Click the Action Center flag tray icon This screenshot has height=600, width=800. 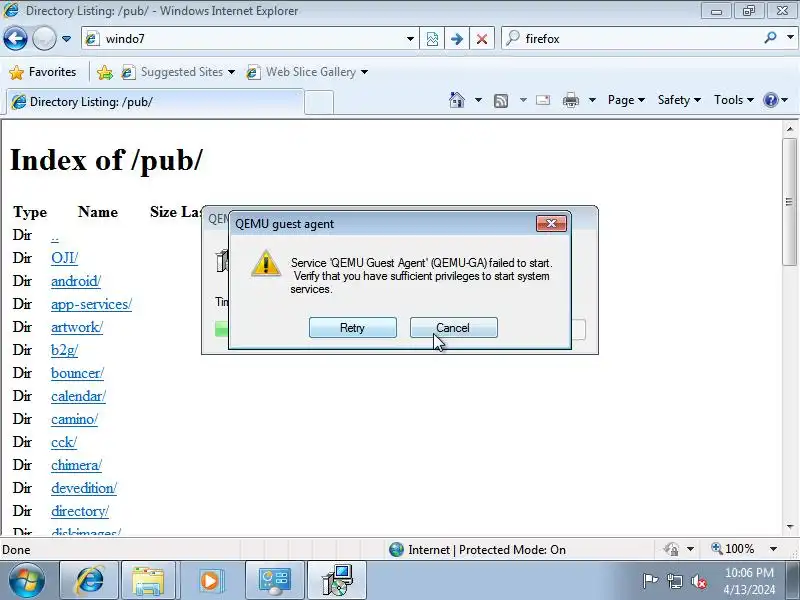tap(650, 581)
